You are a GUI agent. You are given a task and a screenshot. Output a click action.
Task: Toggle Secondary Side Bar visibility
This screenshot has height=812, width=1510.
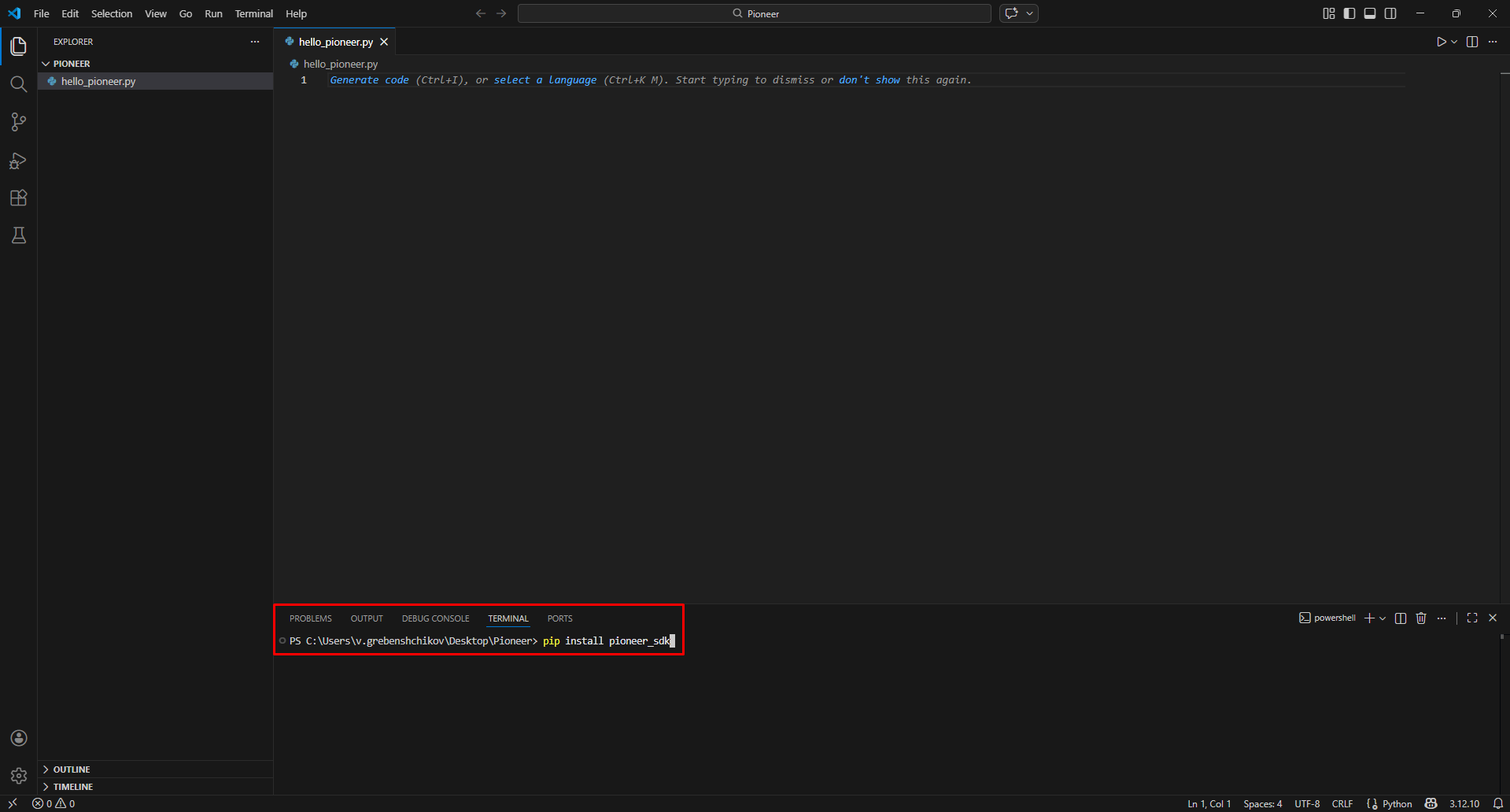click(1390, 13)
